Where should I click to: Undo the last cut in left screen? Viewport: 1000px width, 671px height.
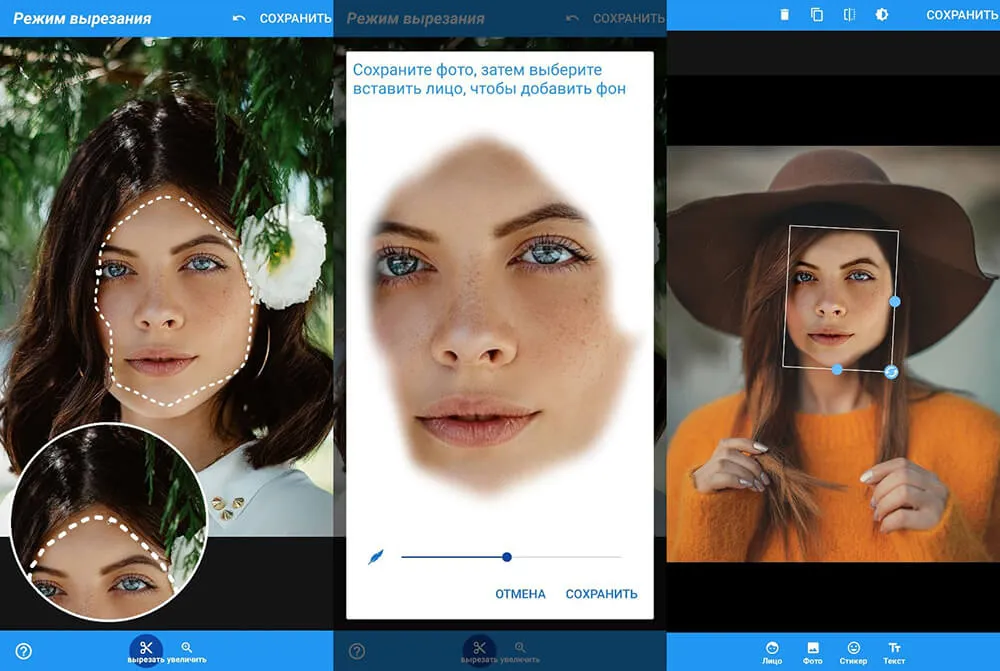(x=239, y=18)
